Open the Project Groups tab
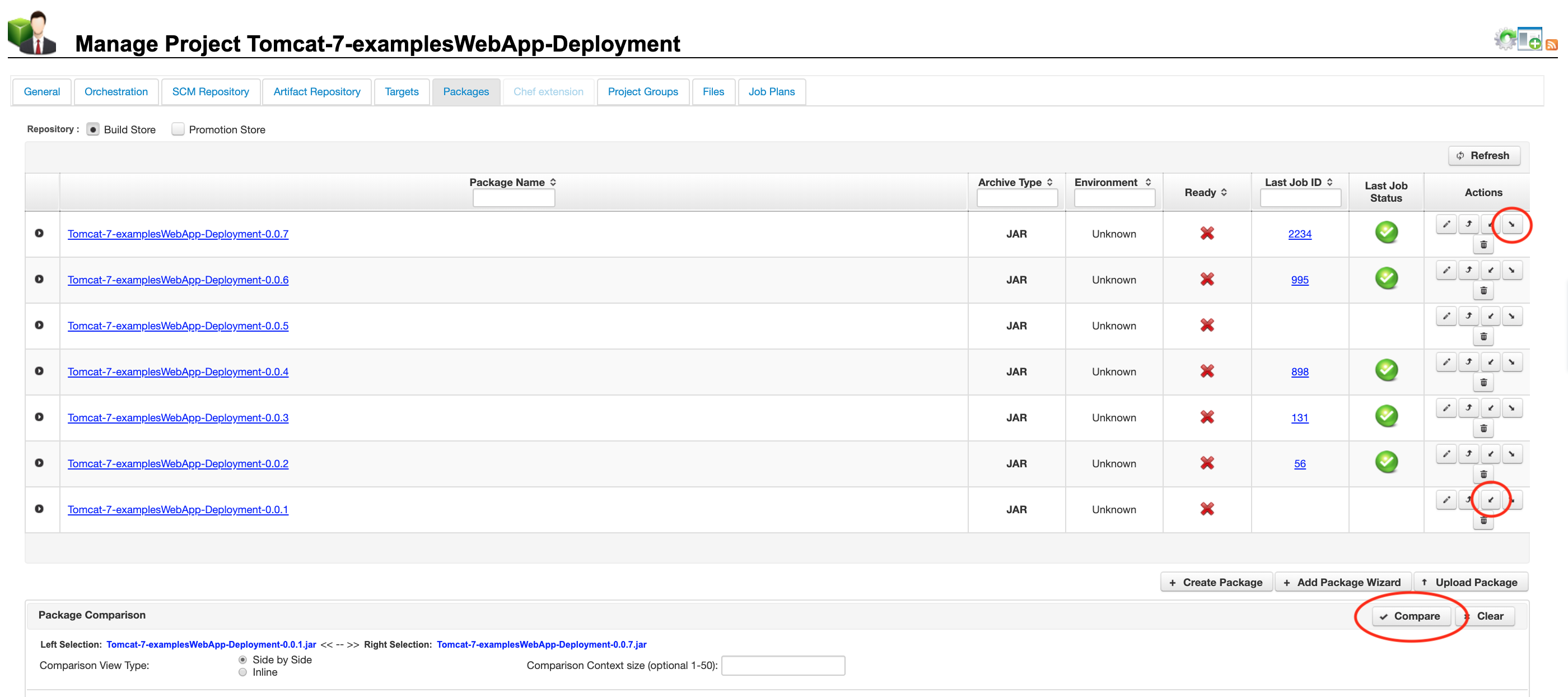This screenshot has width=1568, height=697. pos(643,92)
